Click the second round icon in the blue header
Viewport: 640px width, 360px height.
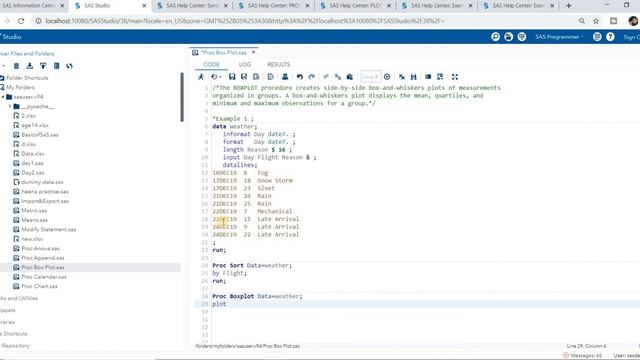click(x=508, y=37)
